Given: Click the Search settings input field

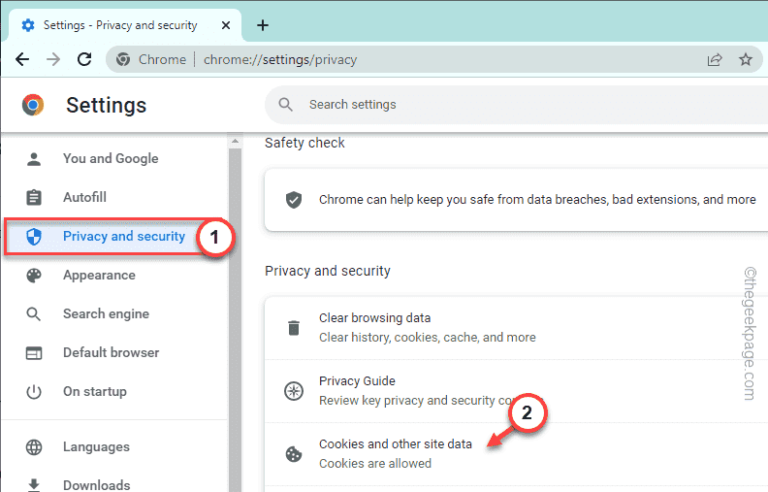Looking at the screenshot, I should click(500, 105).
